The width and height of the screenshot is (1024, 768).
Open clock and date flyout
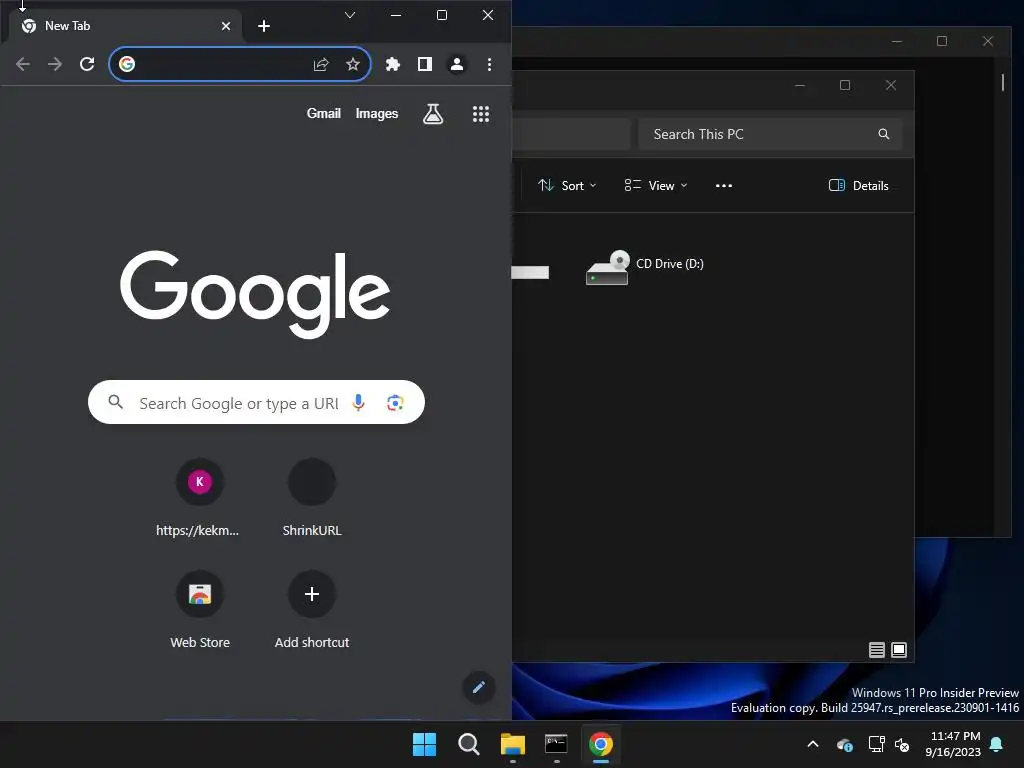tap(953, 744)
